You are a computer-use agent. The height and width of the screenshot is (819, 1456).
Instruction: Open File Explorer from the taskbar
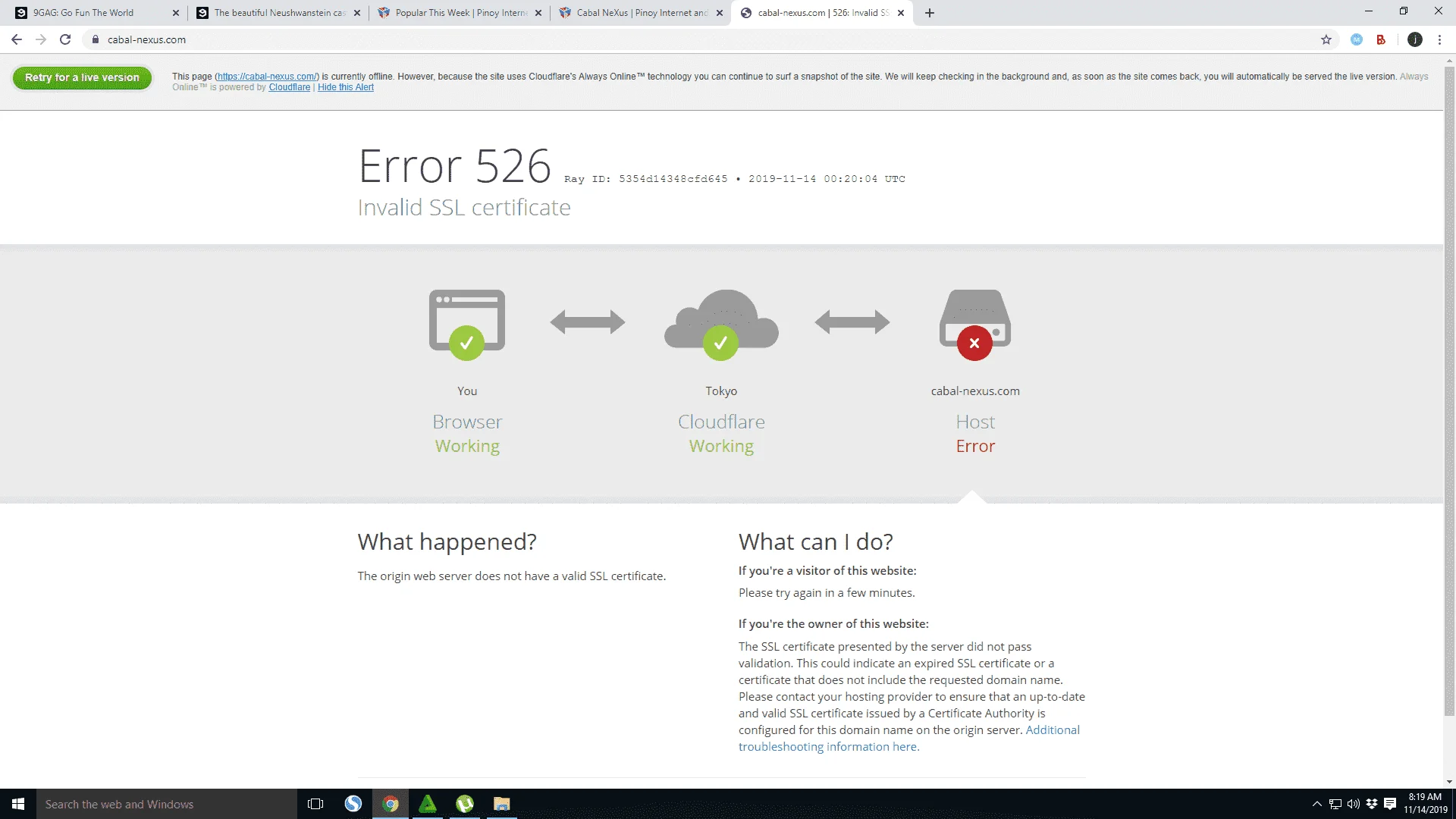tap(502, 804)
